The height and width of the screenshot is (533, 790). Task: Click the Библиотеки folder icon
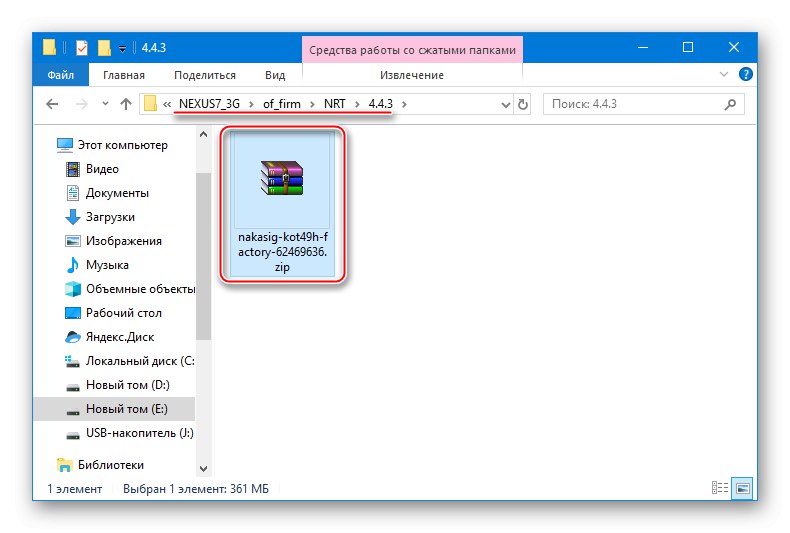click(64, 465)
